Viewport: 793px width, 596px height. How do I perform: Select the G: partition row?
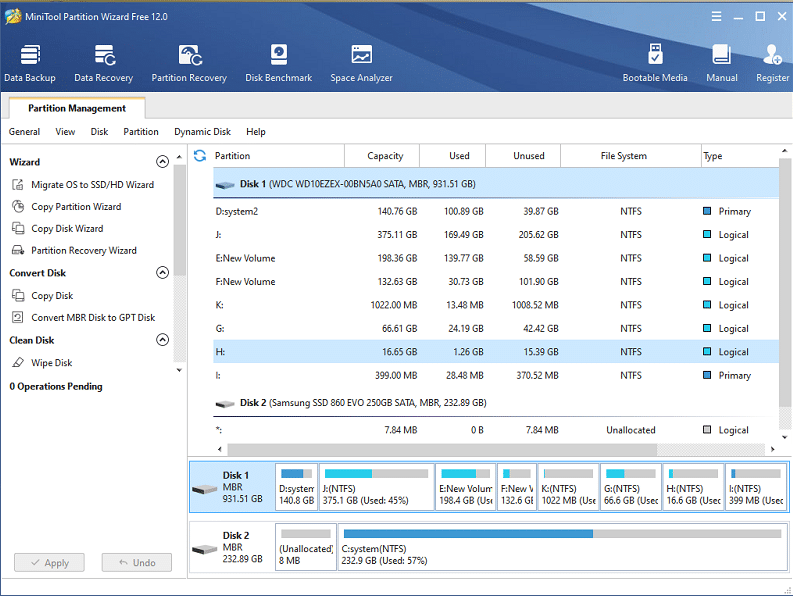[496, 328]
